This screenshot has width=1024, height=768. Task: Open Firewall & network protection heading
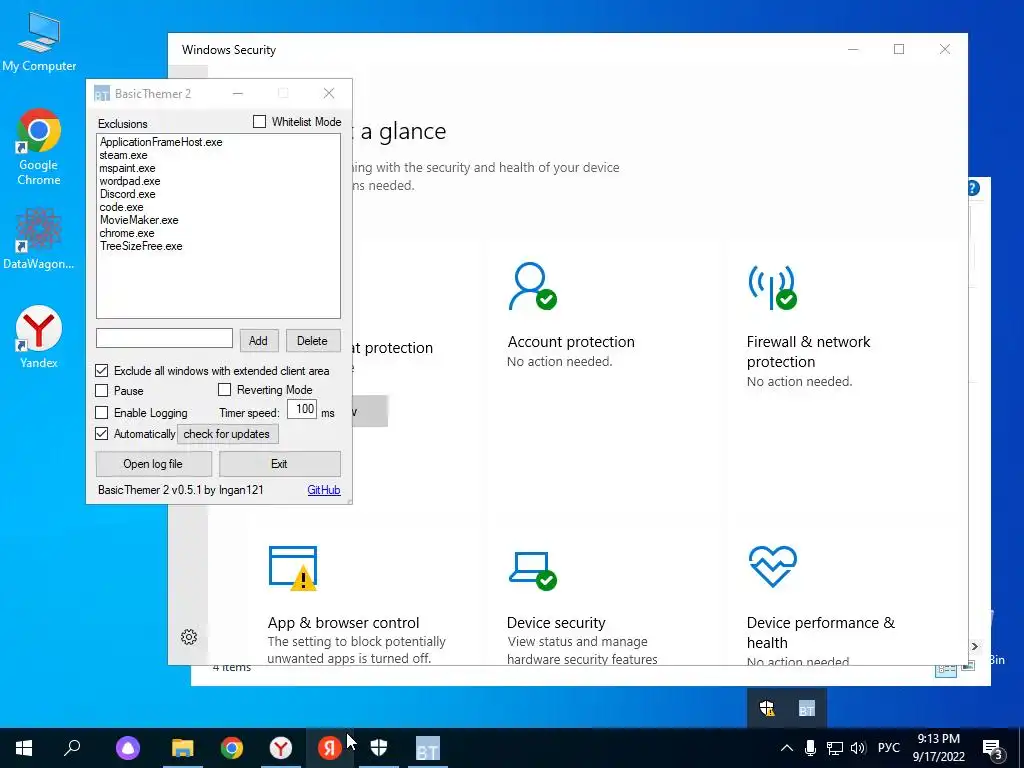[x=808, y=351]
